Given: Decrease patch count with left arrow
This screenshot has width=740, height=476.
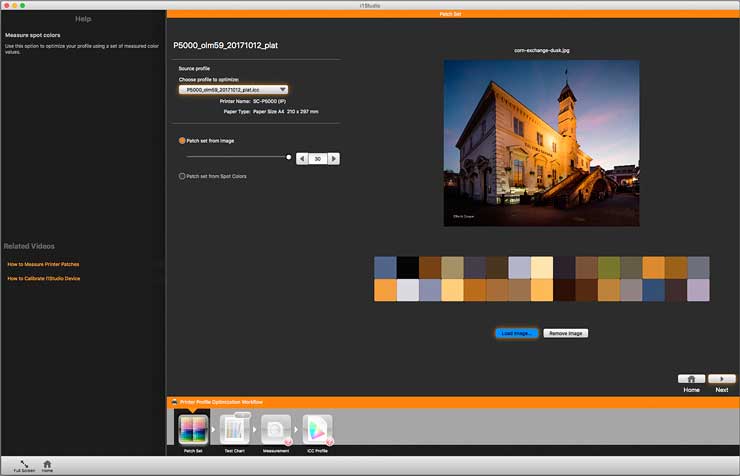Looking at the screenshot, I should [x=302, y=159].
